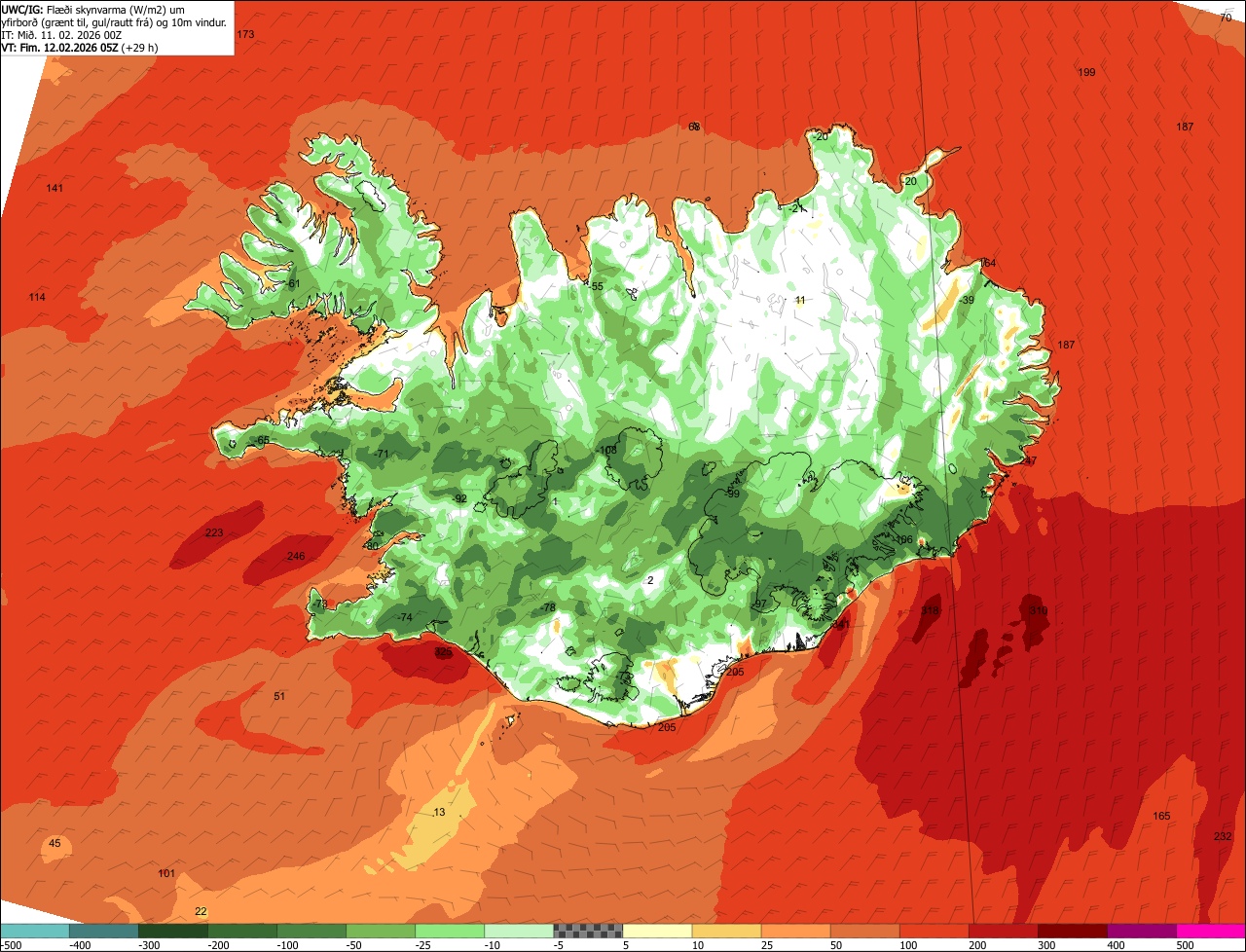
Task: Click the '223' value over the western sea
Action: 214,532
